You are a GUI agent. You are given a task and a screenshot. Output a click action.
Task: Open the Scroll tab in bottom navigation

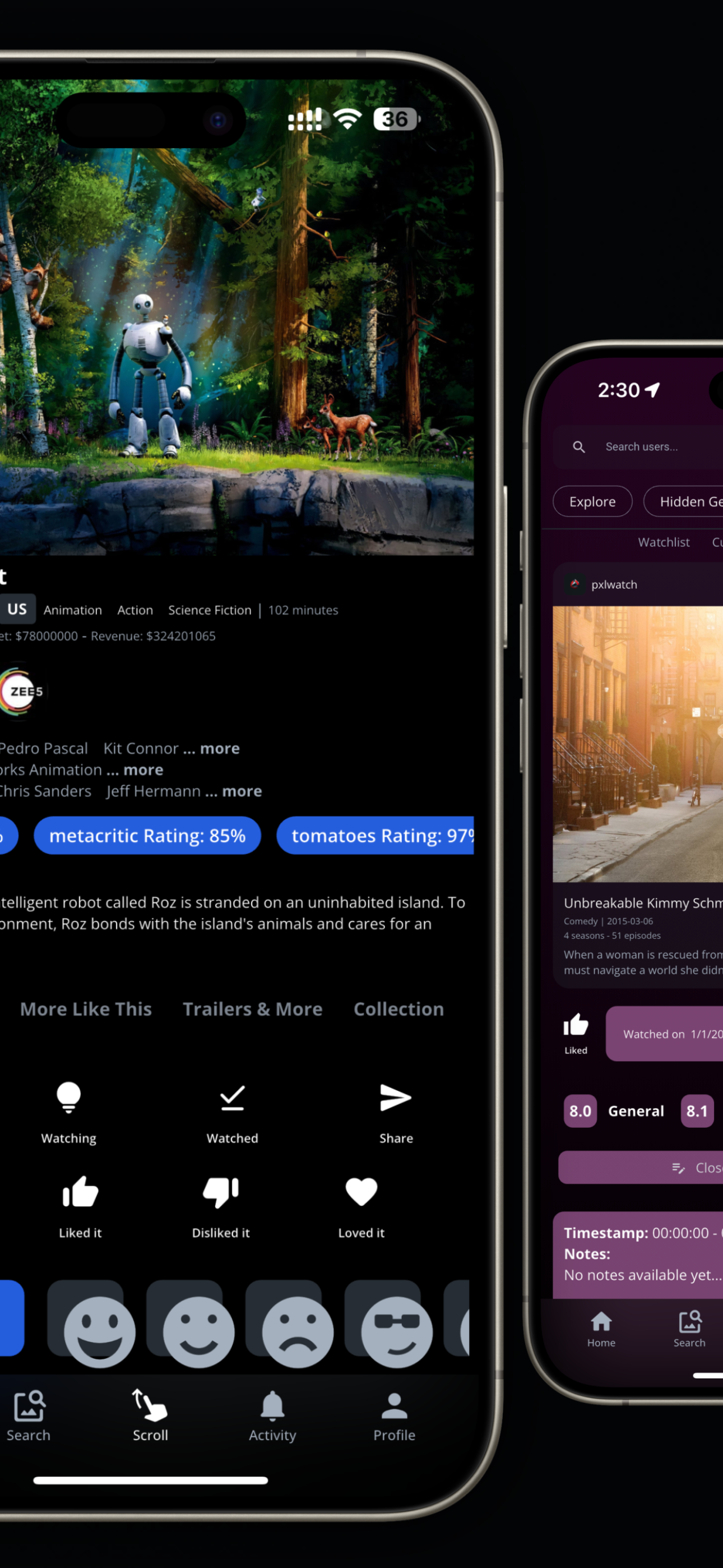(150, 1416)
